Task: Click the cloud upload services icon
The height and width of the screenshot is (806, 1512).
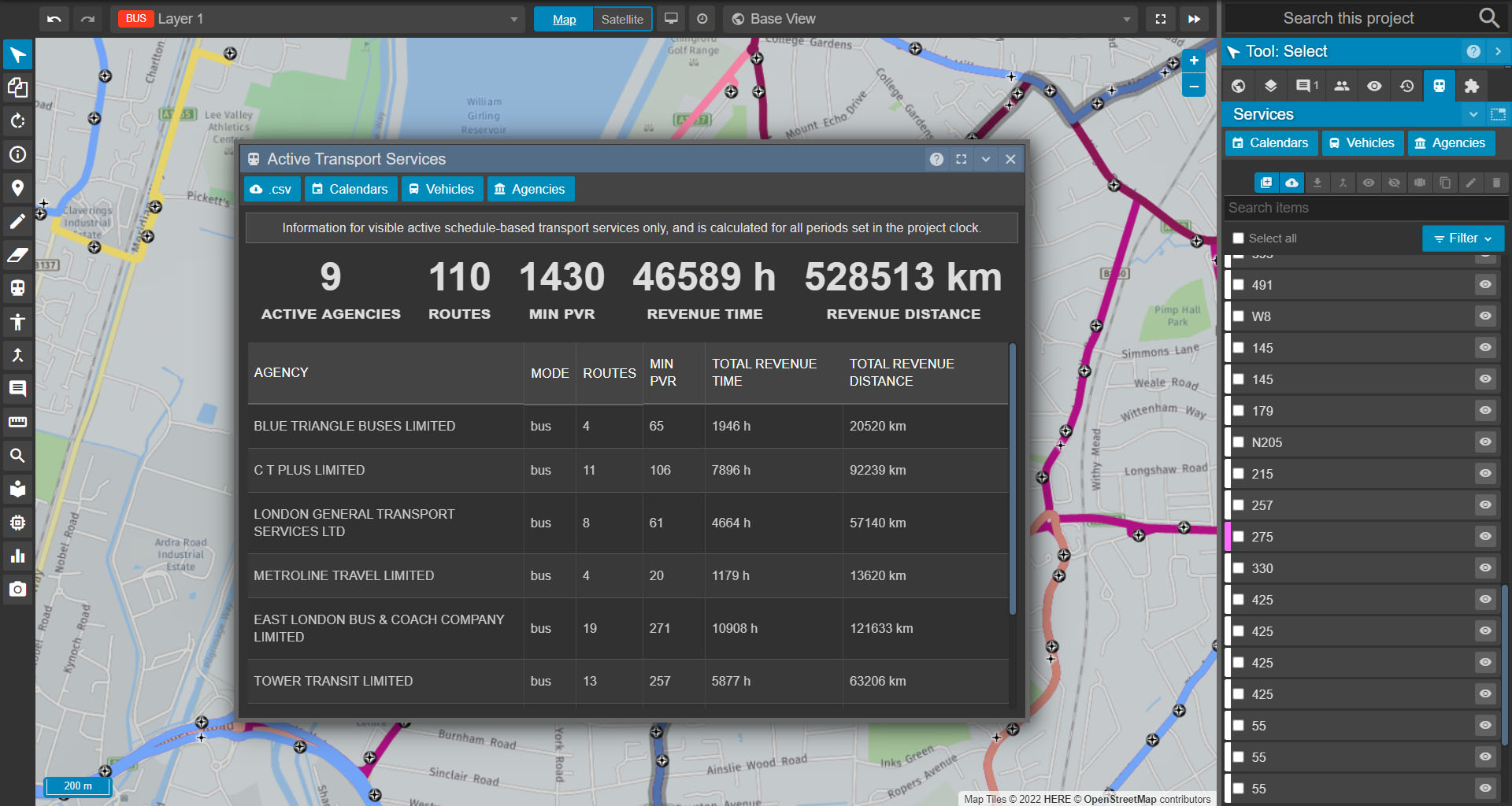Action: (x=1292, y=183)
